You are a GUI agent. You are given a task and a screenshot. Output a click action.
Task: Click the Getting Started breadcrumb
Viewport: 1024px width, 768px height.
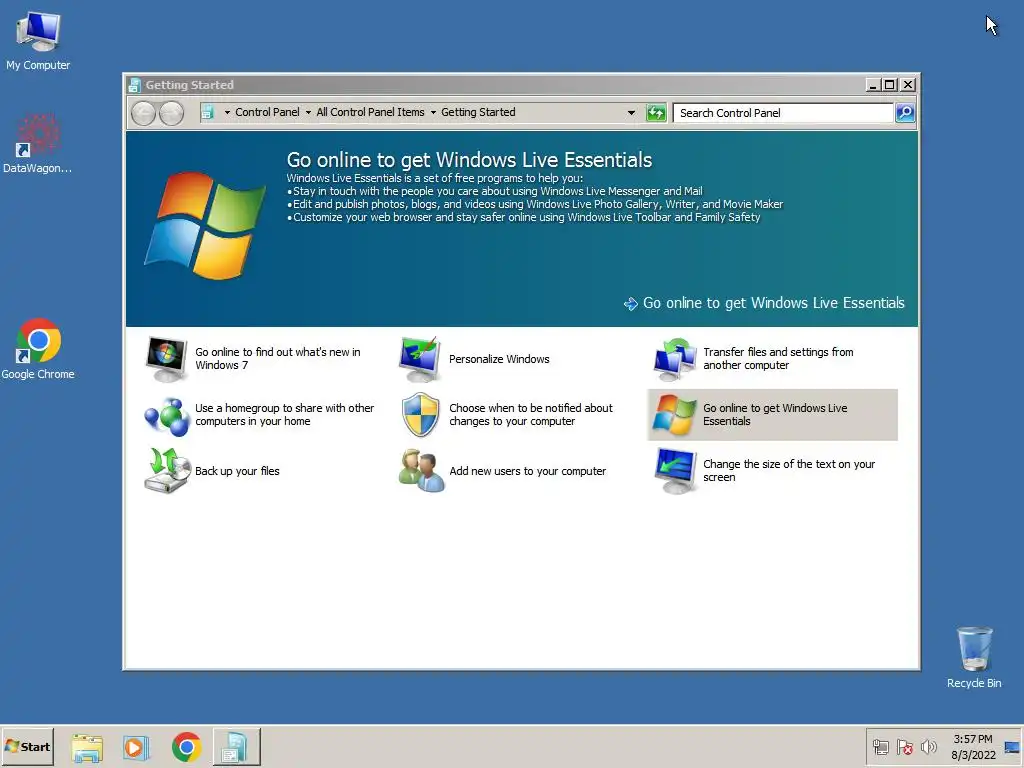tap(478, 112)
